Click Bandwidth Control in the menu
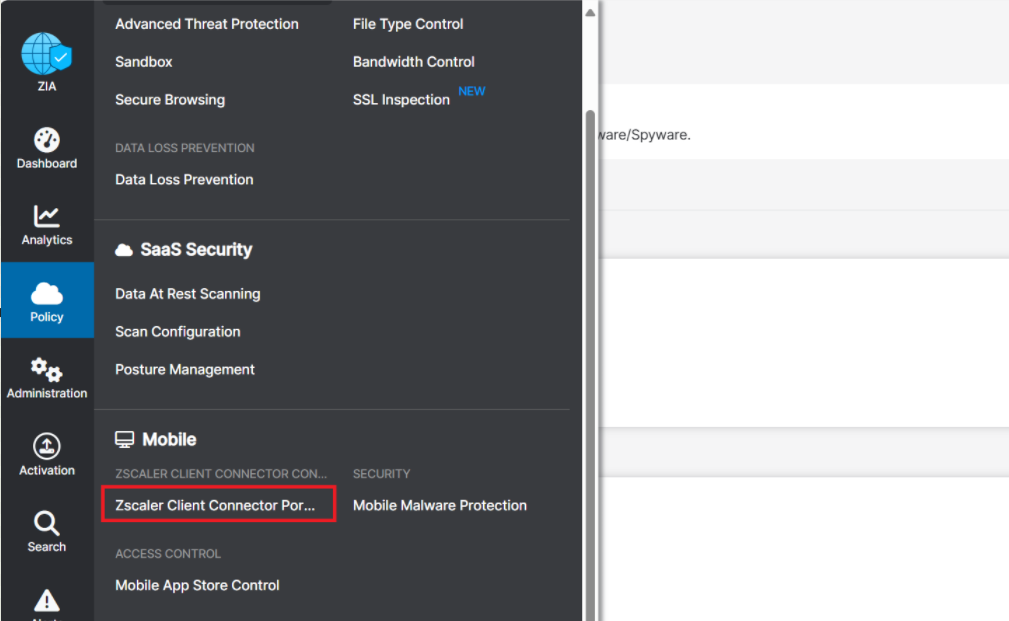Image resolution: width=1009 pixels, height=621 pixels. (x=413, y=61)
